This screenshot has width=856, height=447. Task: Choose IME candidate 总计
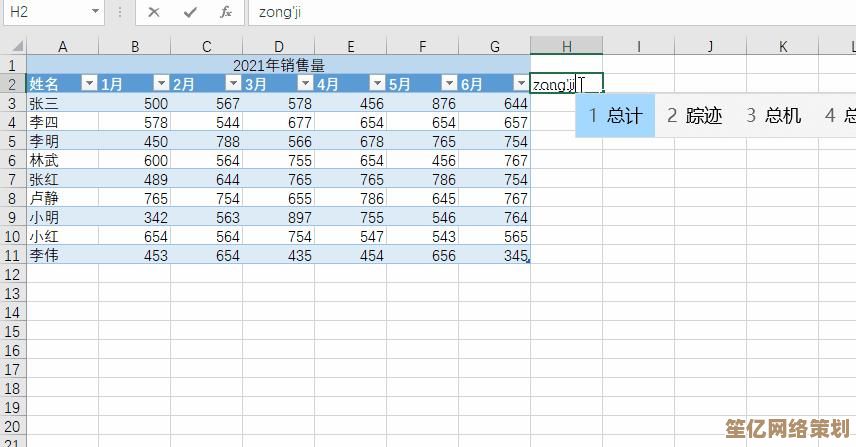(x=615, y=116)
